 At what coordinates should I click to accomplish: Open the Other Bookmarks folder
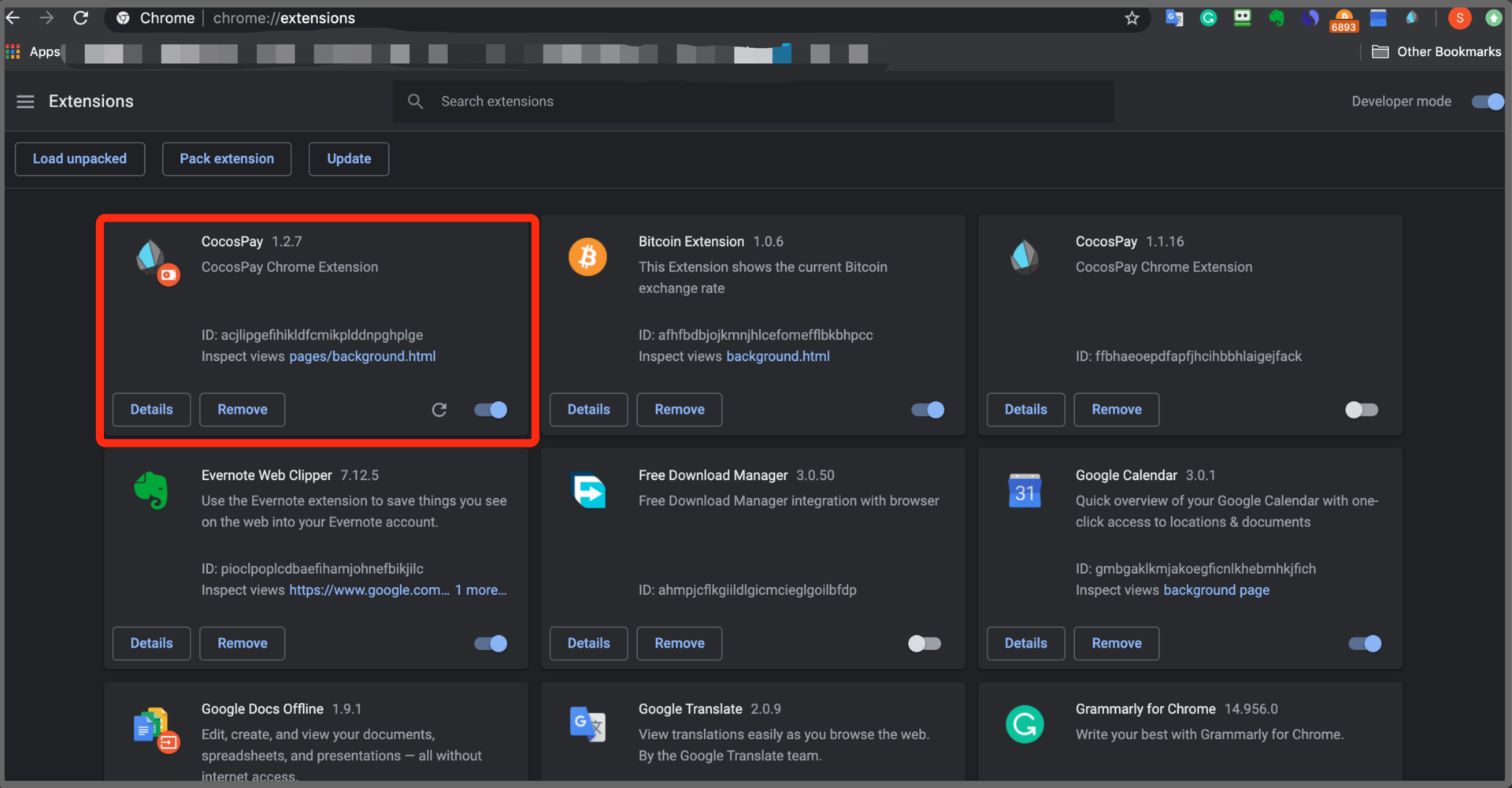[1436, 52]
